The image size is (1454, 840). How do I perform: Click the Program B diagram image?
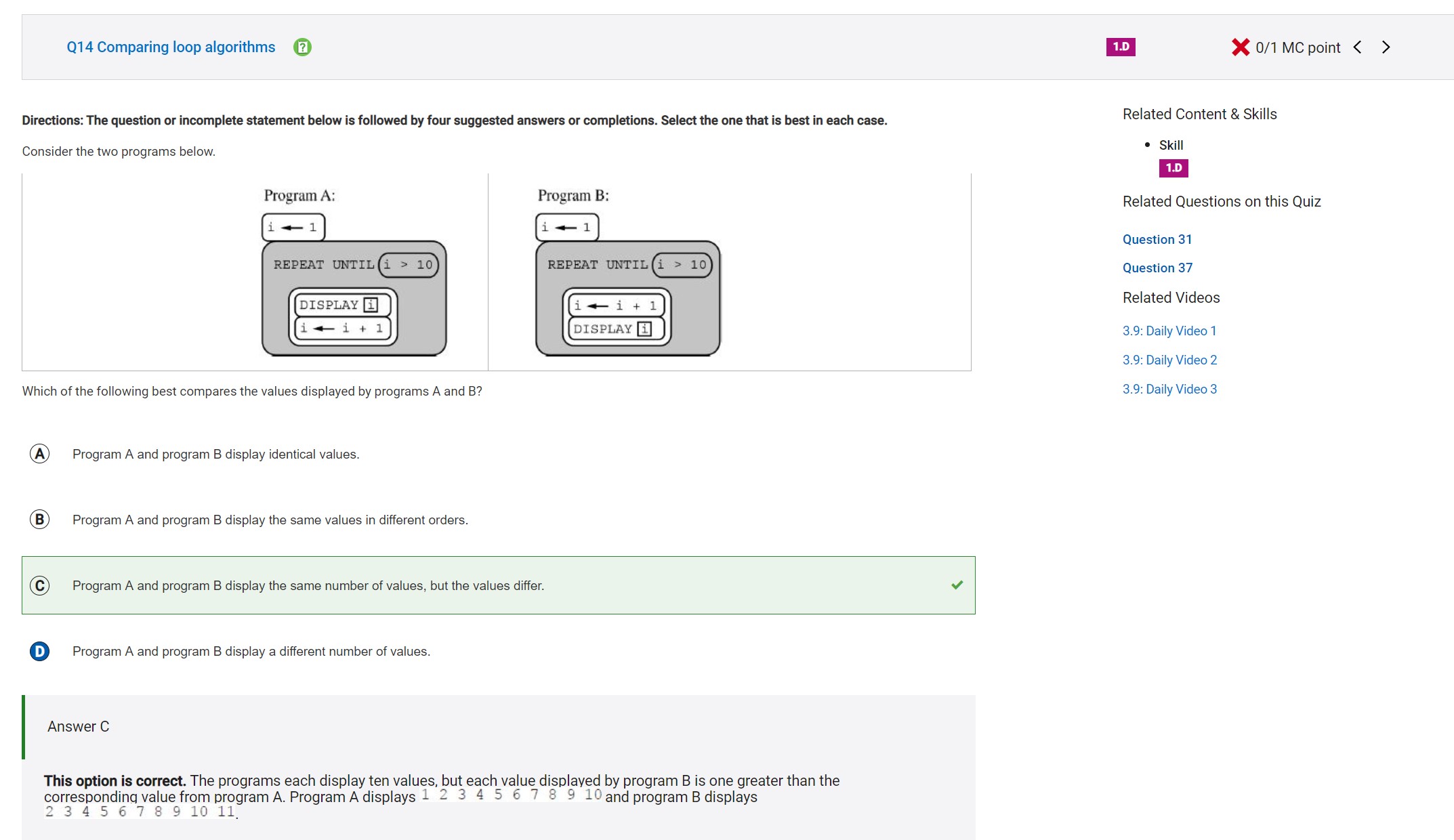(x=627, y=271)
